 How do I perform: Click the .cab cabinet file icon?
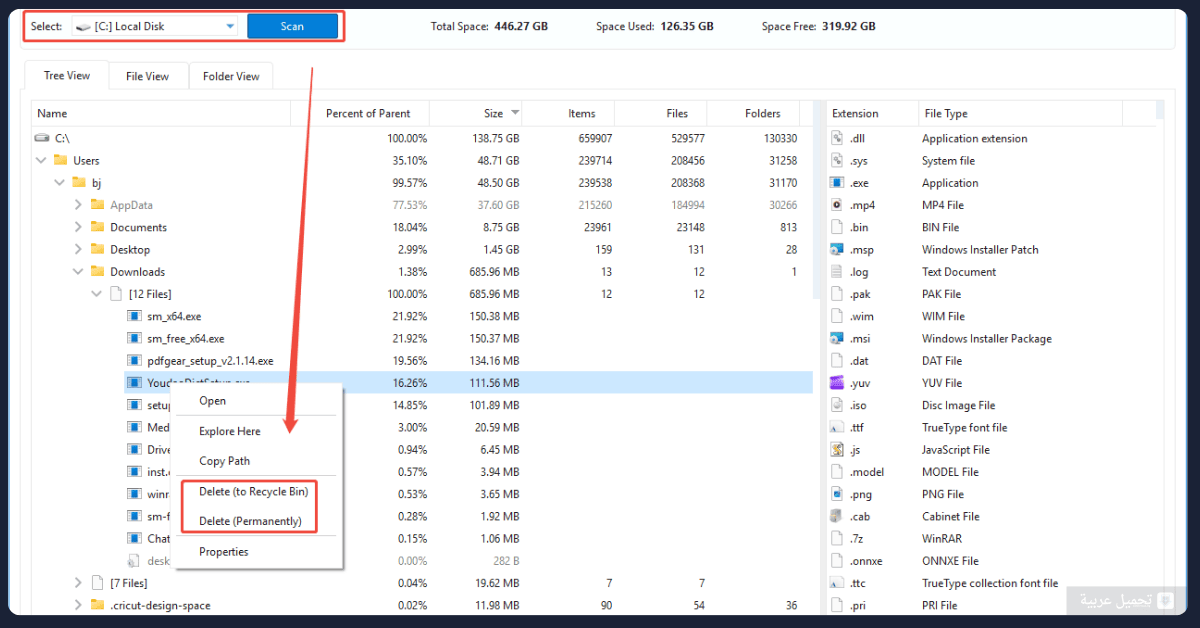(x=837, y=516)
